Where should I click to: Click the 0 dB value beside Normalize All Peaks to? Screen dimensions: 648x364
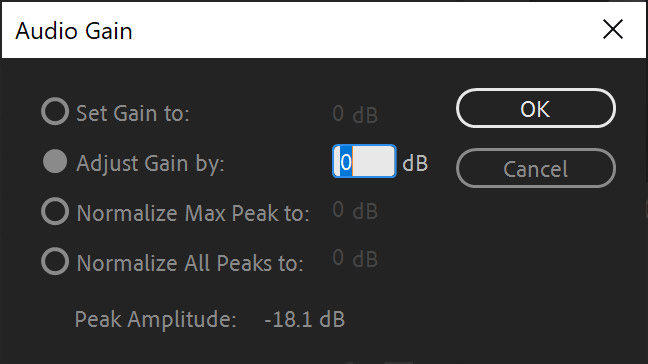click(x=355, y=259)
